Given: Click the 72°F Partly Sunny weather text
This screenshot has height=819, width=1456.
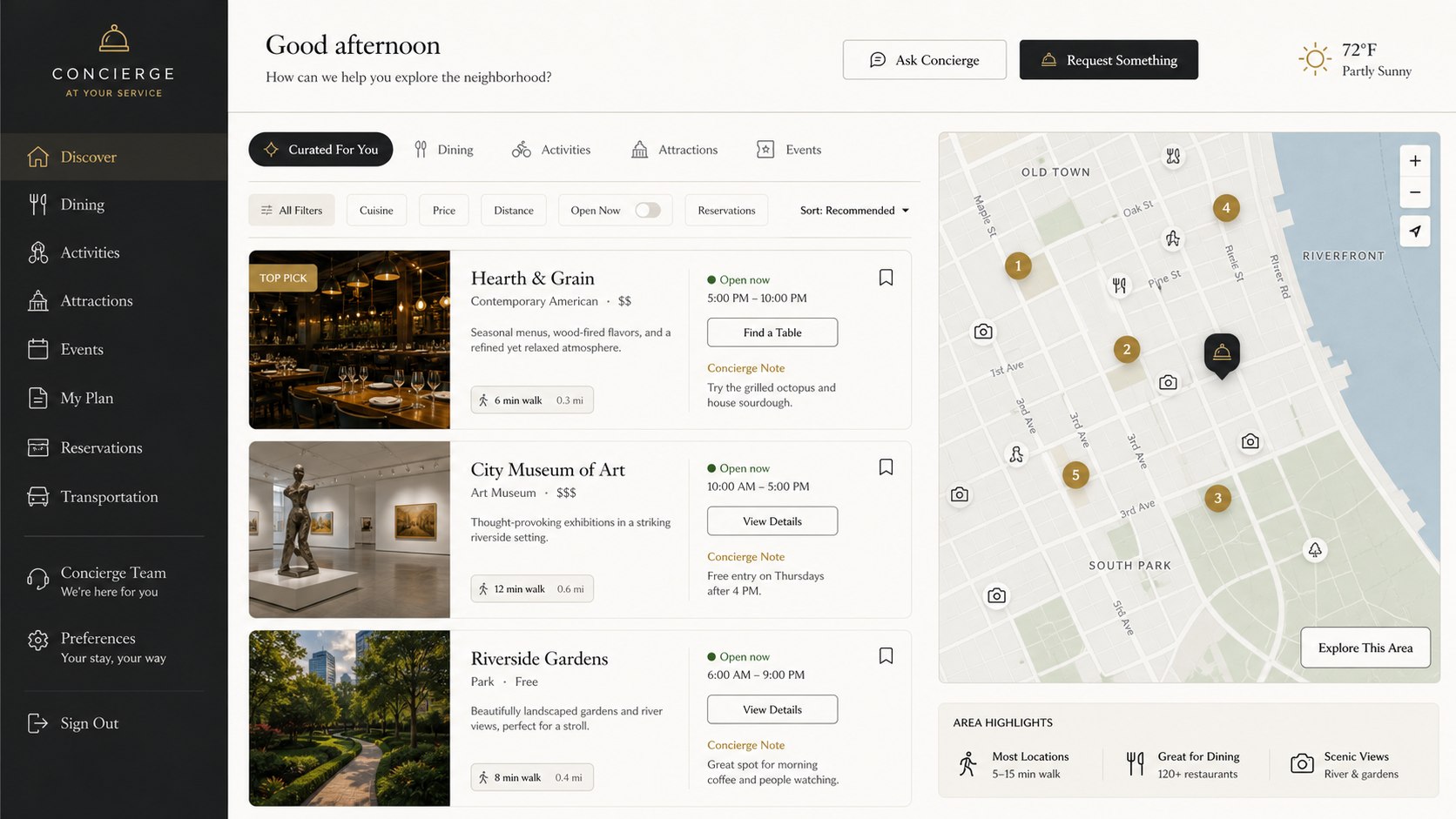Looking at the screenshot, I should pos(1377,59).
